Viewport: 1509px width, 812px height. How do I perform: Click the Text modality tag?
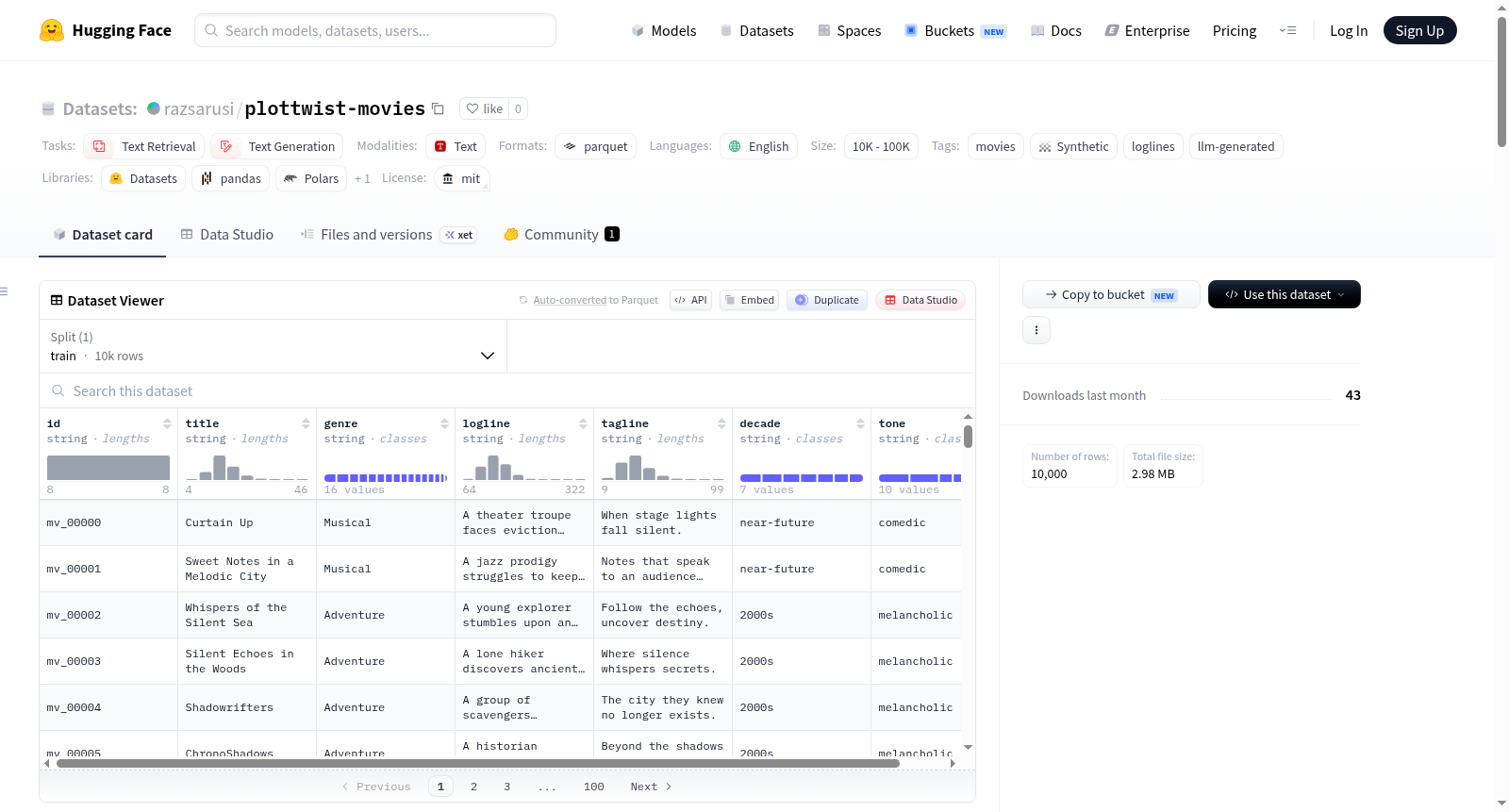point(456,146)
